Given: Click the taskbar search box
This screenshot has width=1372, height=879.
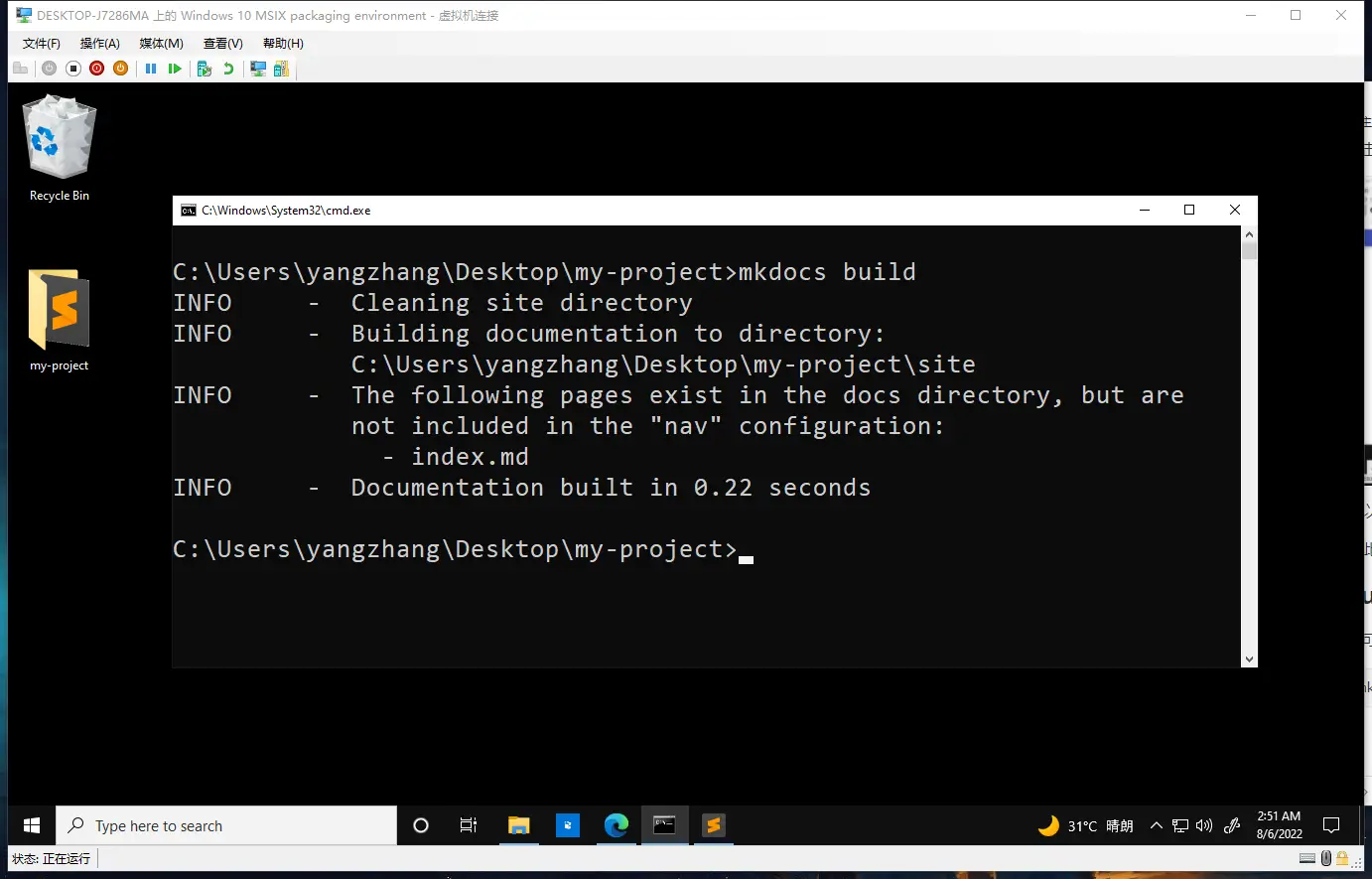Looking at the screenshot, I should pos(226,825).
